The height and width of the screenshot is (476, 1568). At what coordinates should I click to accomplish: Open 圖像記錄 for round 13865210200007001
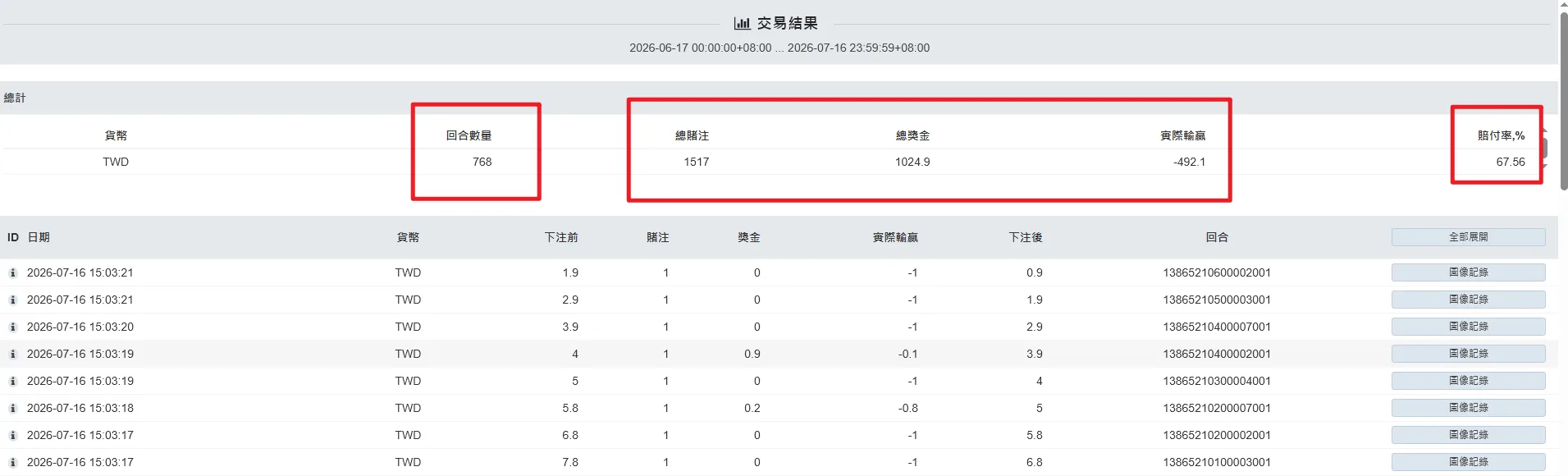tap(1468, 408)
